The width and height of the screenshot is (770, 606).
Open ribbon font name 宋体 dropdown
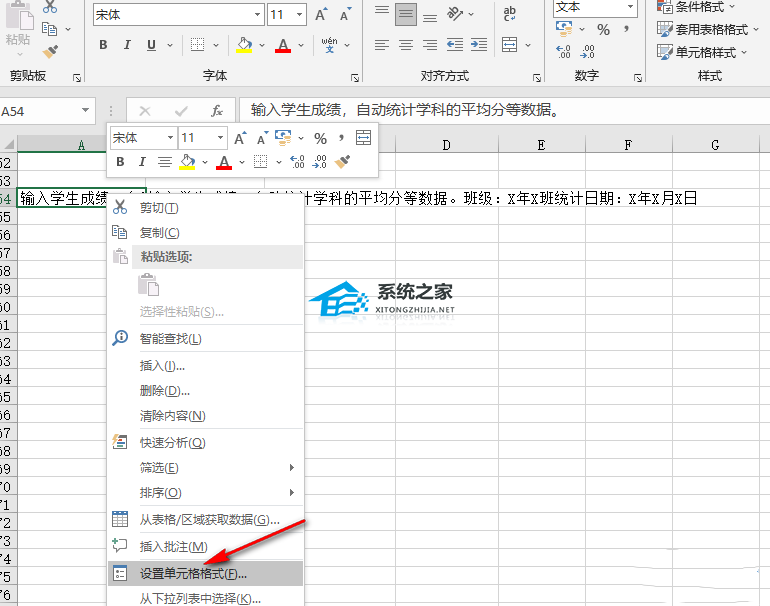(257, 15)
